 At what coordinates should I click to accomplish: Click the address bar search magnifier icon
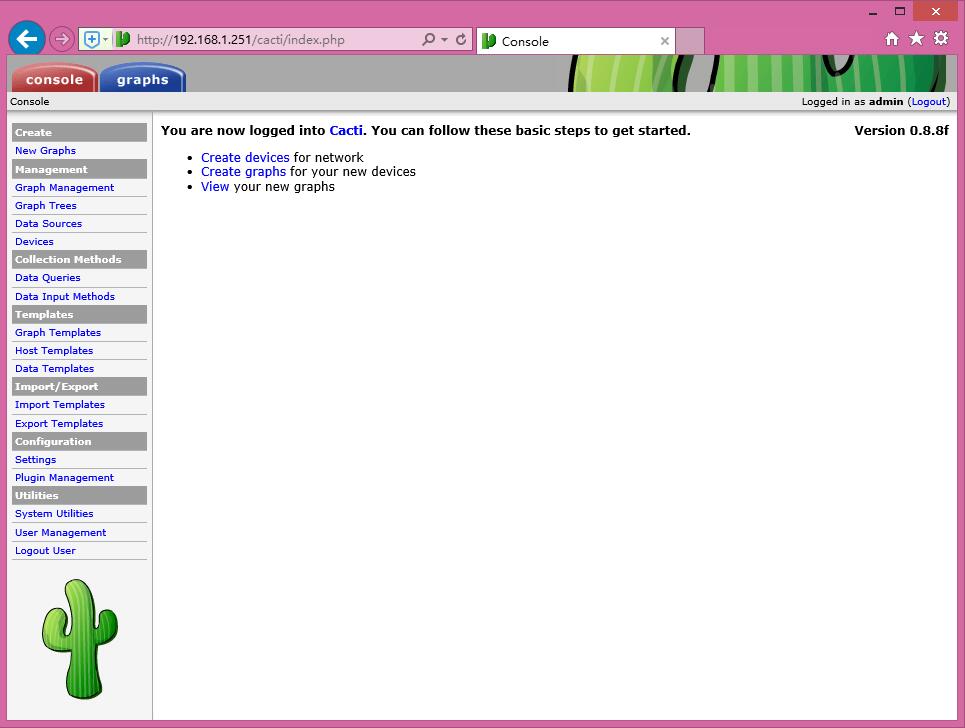(x=428, y=39)
